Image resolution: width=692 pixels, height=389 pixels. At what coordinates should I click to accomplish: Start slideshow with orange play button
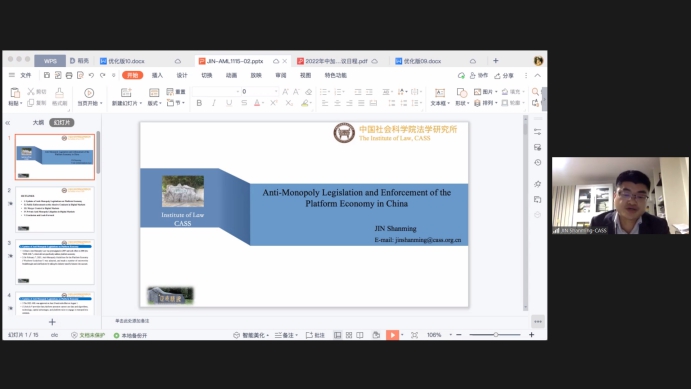pyautogui.click(x=392, y=335)
